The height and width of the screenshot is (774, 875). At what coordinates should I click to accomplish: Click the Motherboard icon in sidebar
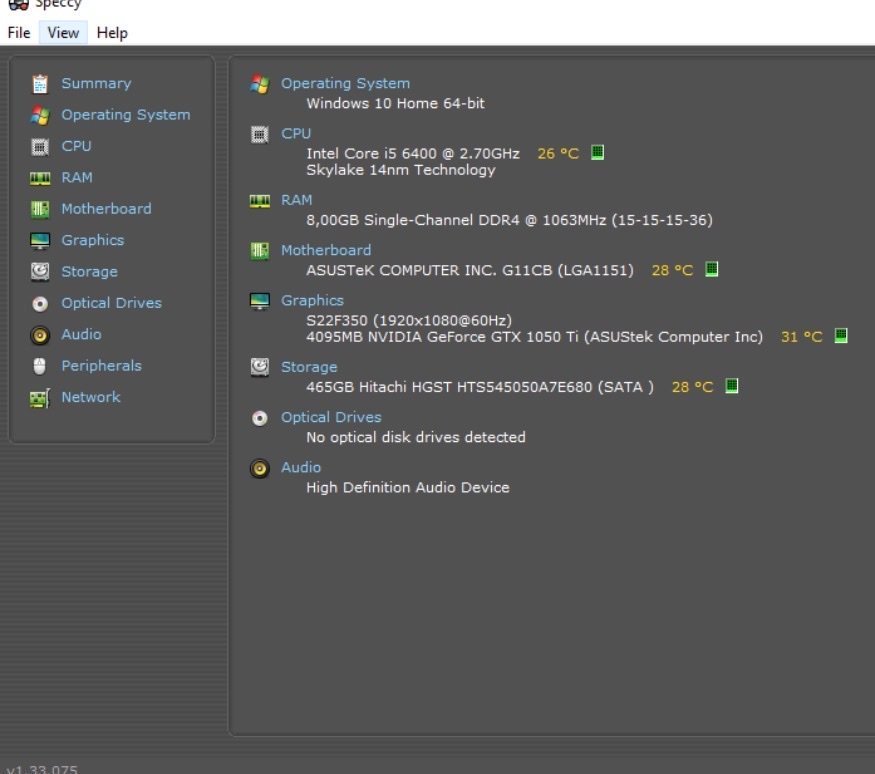tap(40, 209)
